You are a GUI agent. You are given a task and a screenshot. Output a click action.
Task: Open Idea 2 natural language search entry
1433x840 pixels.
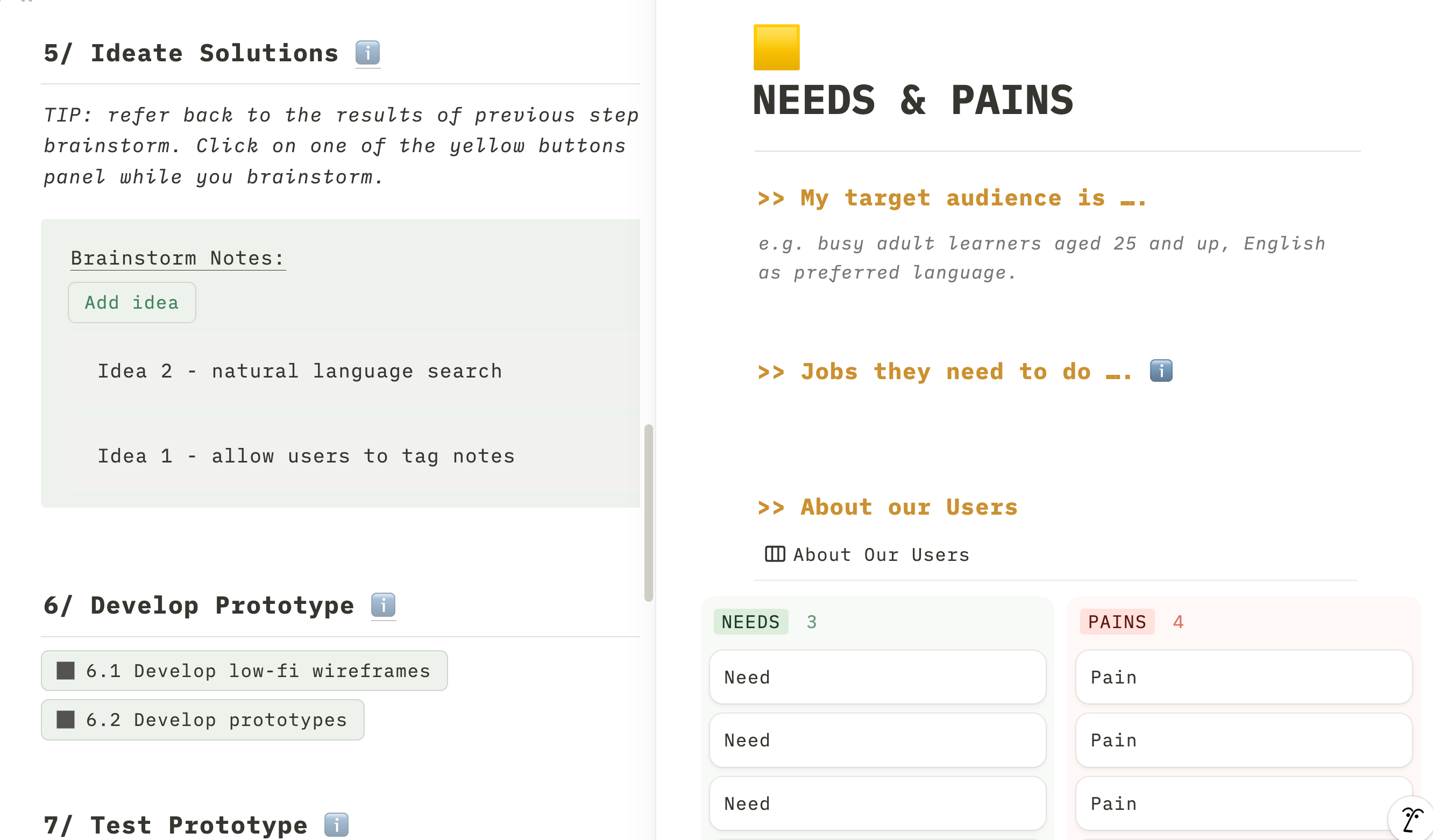[x=300, y=371]
